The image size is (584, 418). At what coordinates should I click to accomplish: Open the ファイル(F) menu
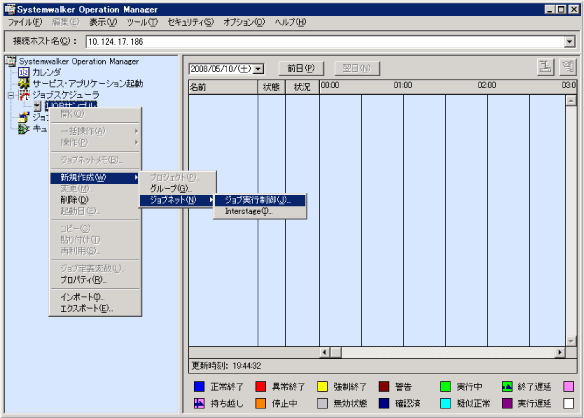point(25,22)
